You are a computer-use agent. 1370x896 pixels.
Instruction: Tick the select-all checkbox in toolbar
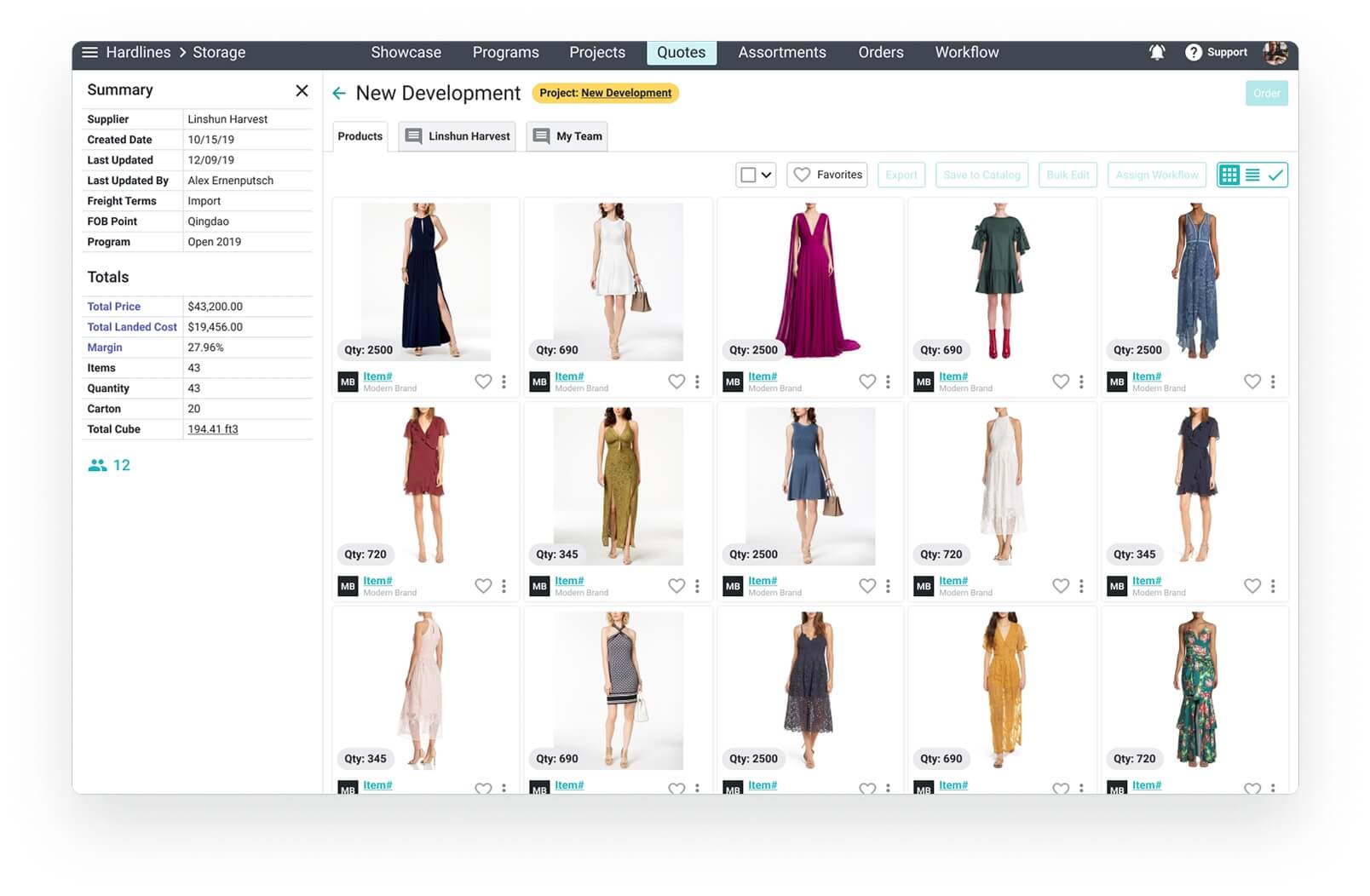click(748, 175)
